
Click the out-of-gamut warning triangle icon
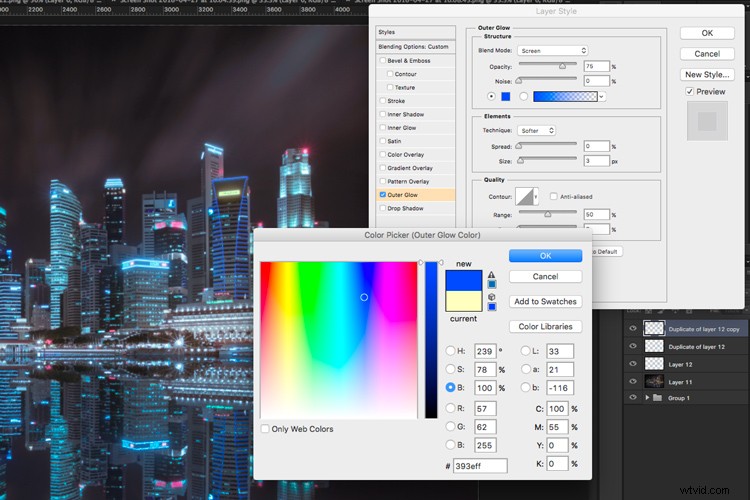click(491, 275)
